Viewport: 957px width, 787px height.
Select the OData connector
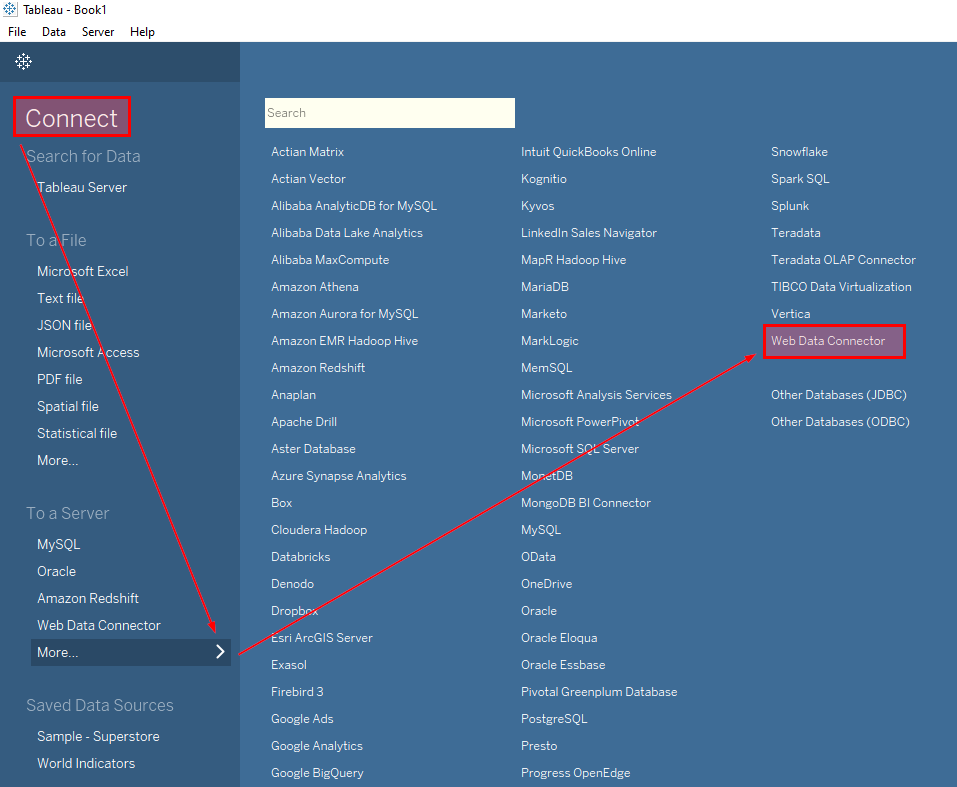tap(538, 557)
